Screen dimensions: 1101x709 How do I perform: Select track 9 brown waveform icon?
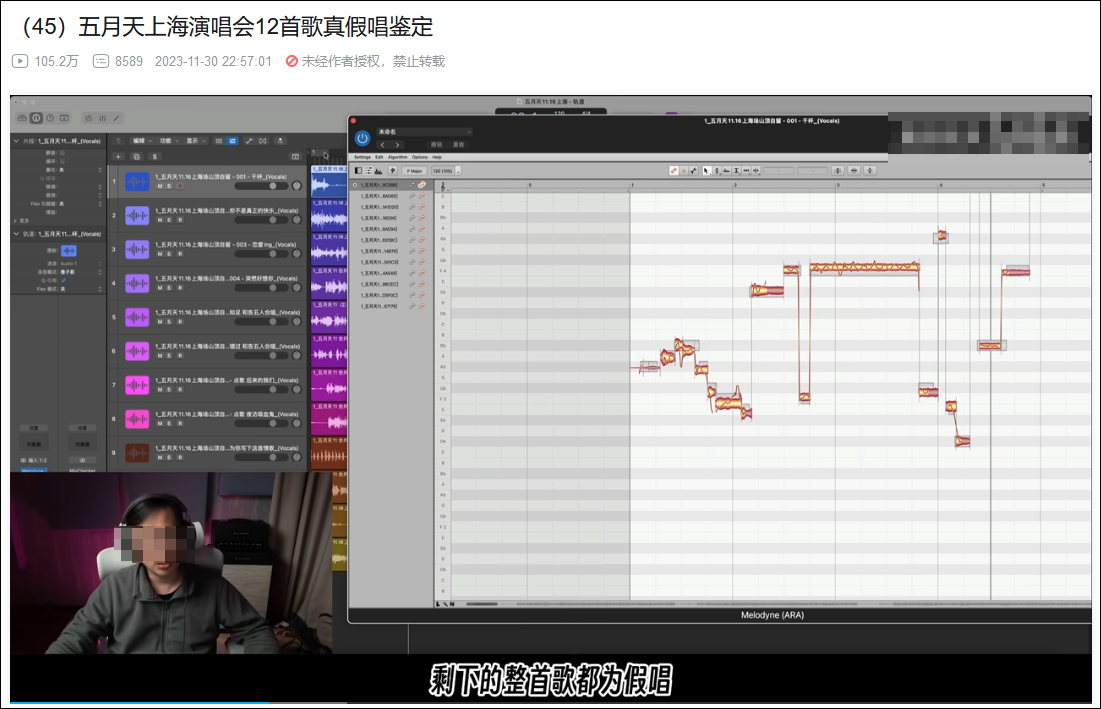137,453
